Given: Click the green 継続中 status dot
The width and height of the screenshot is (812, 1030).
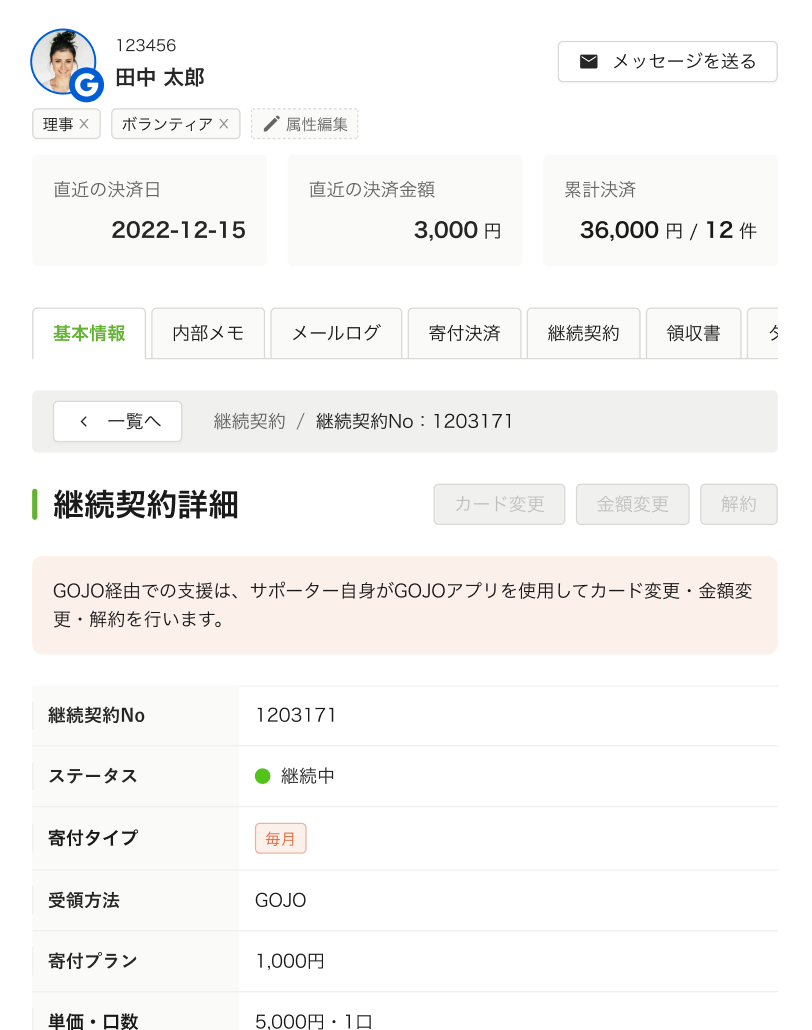Looking at the screenshot, I should point(263,776).
